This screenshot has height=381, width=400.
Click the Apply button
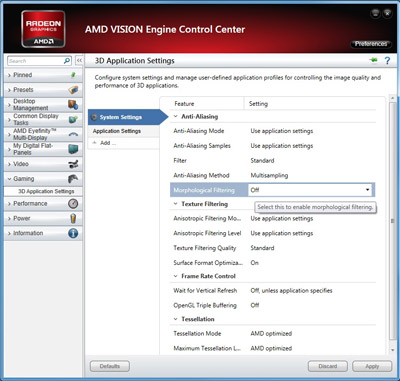tap(372, 366)
